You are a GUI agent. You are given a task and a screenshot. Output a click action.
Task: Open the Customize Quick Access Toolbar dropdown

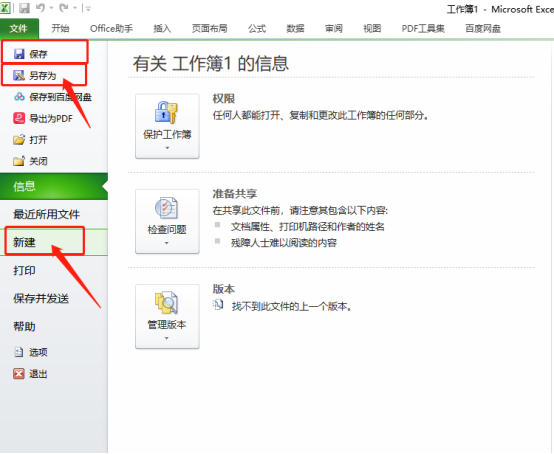tap(88, 8)
